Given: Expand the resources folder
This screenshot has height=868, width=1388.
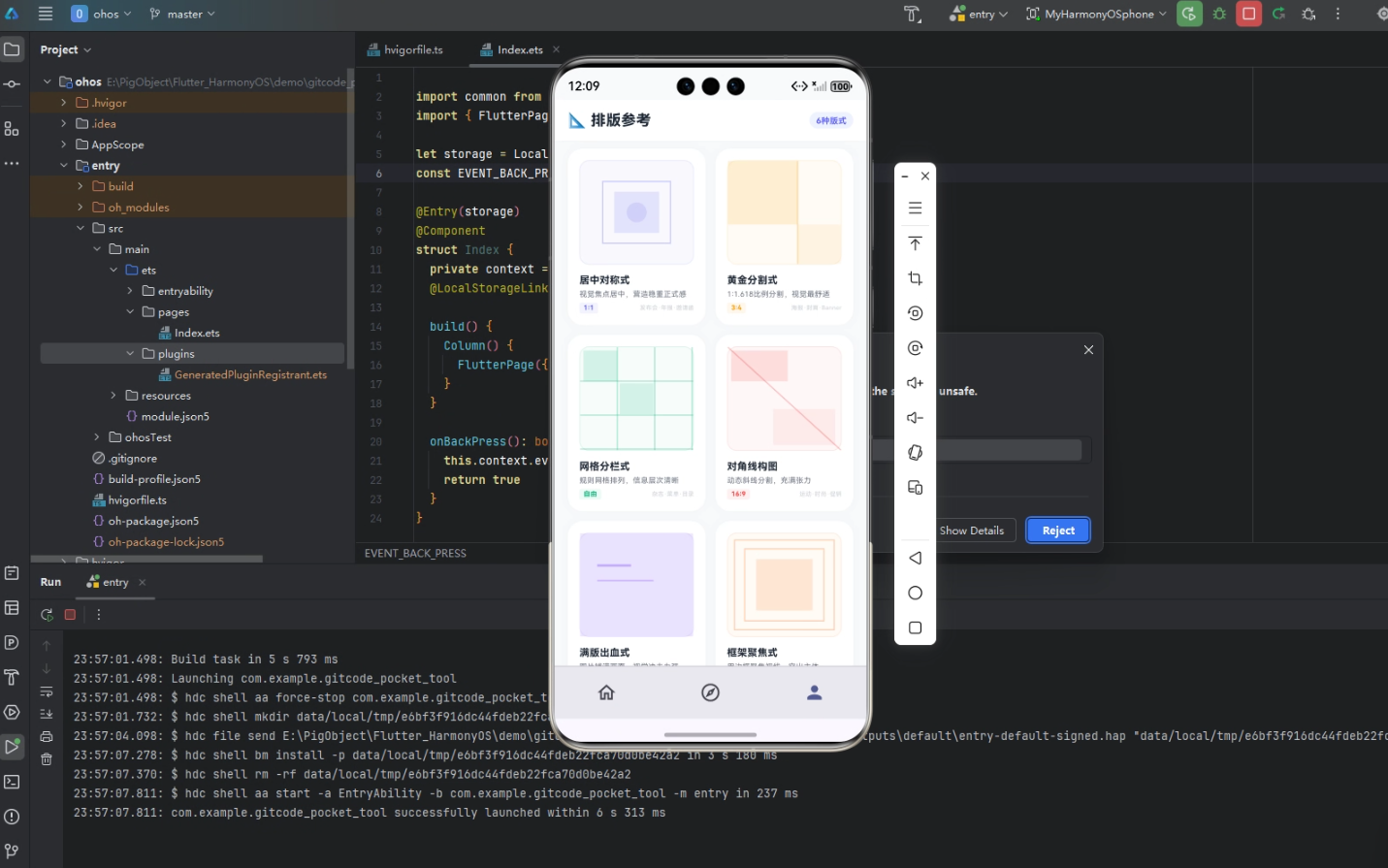Looking at the screenshot, I should pyautogui.click(x=113, y=396).
